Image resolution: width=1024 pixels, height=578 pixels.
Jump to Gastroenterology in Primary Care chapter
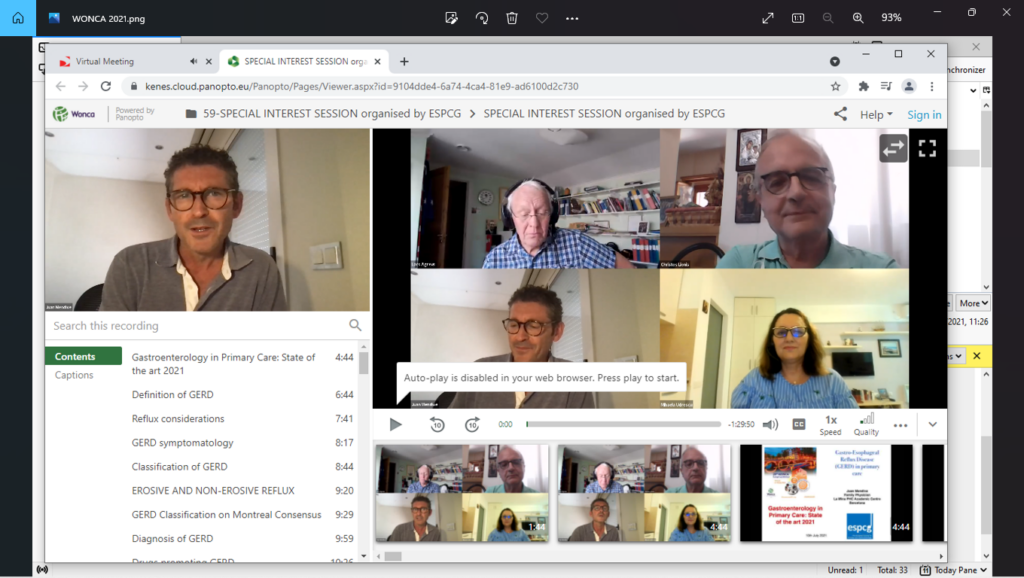pos(242,364)
